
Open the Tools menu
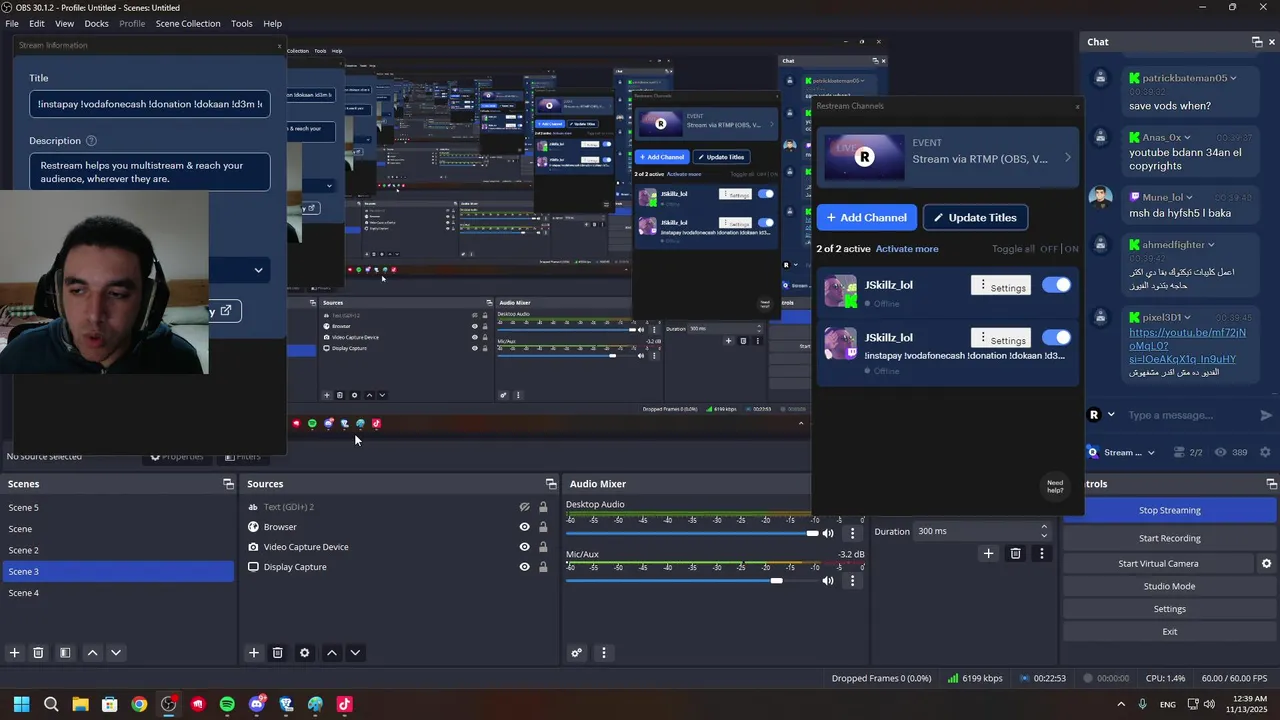242,23
